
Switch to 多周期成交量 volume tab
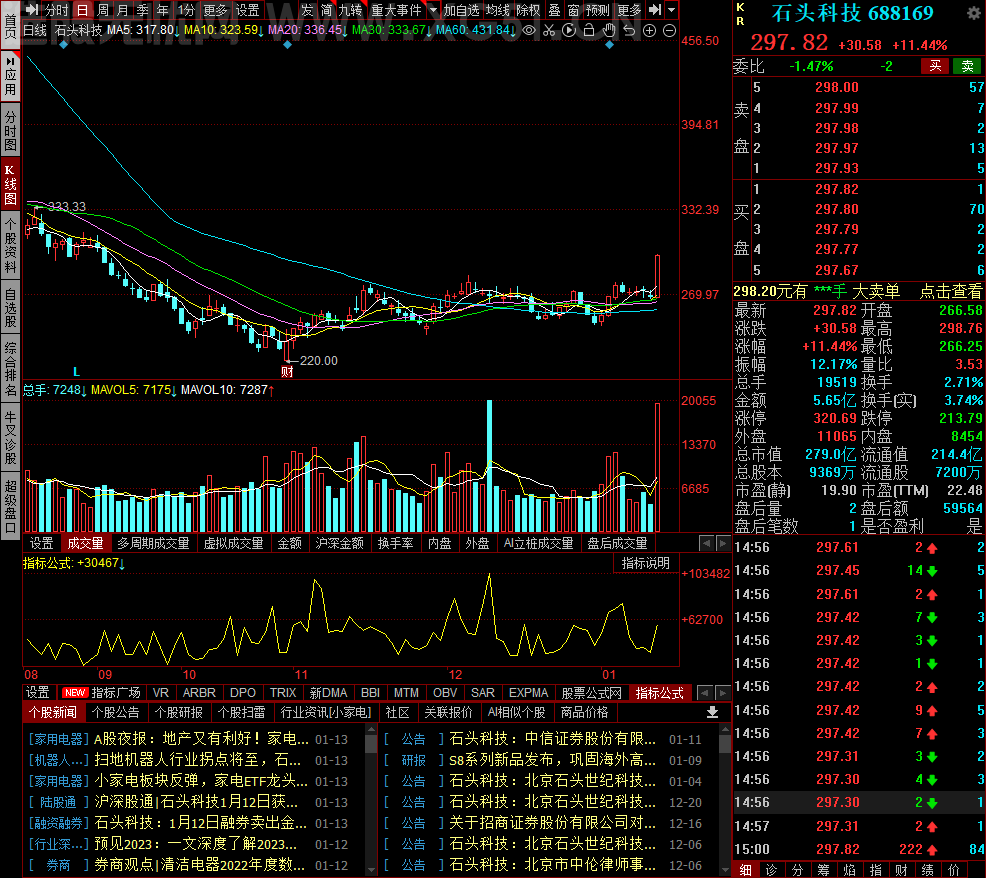(153, 543)
